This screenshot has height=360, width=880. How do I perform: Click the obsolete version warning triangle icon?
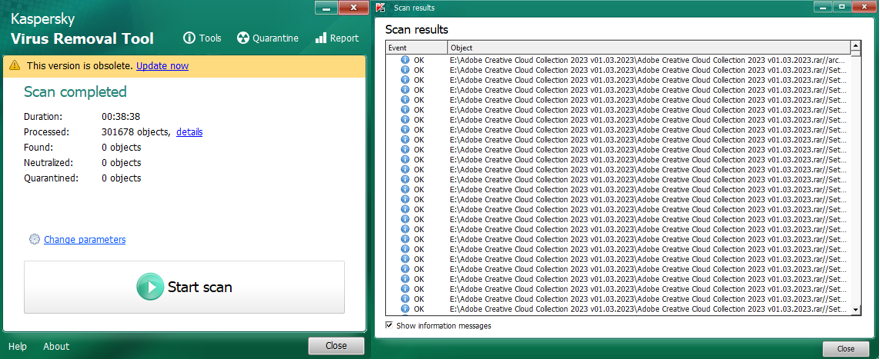(16, 66)
